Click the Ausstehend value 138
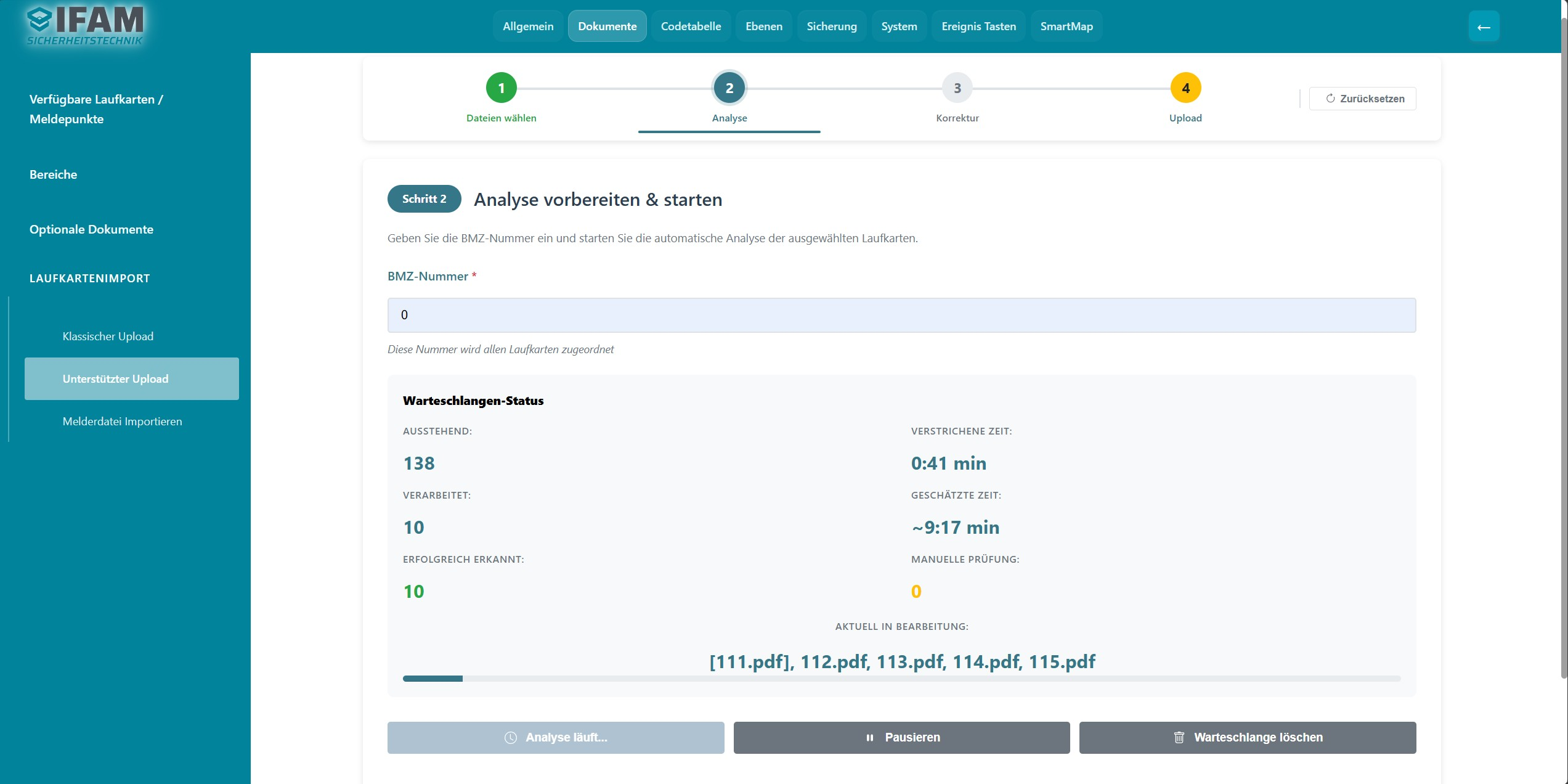 [419, 463]
